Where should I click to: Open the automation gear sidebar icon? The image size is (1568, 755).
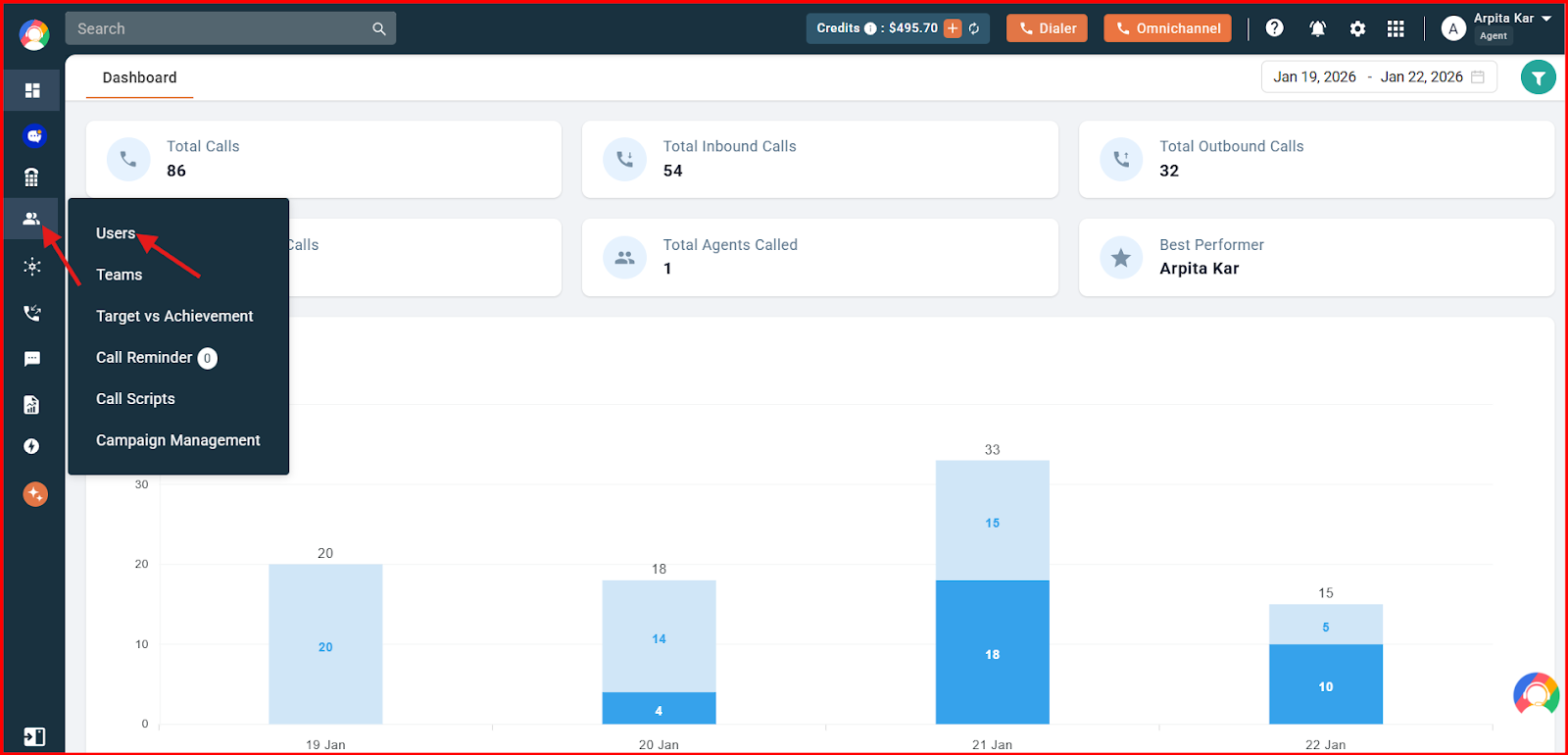point(32,267)
